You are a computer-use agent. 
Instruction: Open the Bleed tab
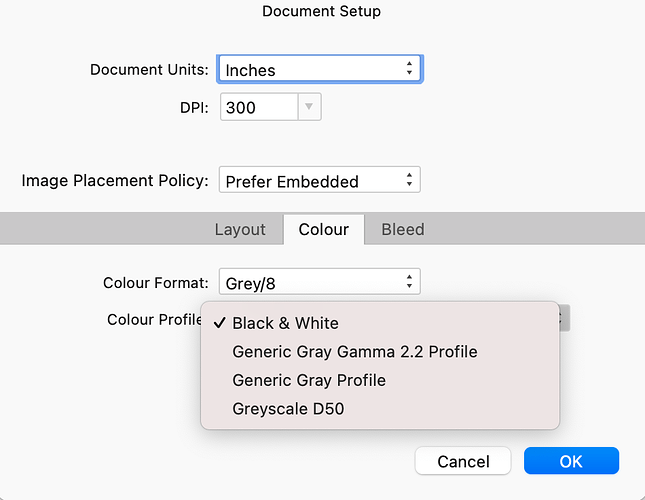coord(403,229)
